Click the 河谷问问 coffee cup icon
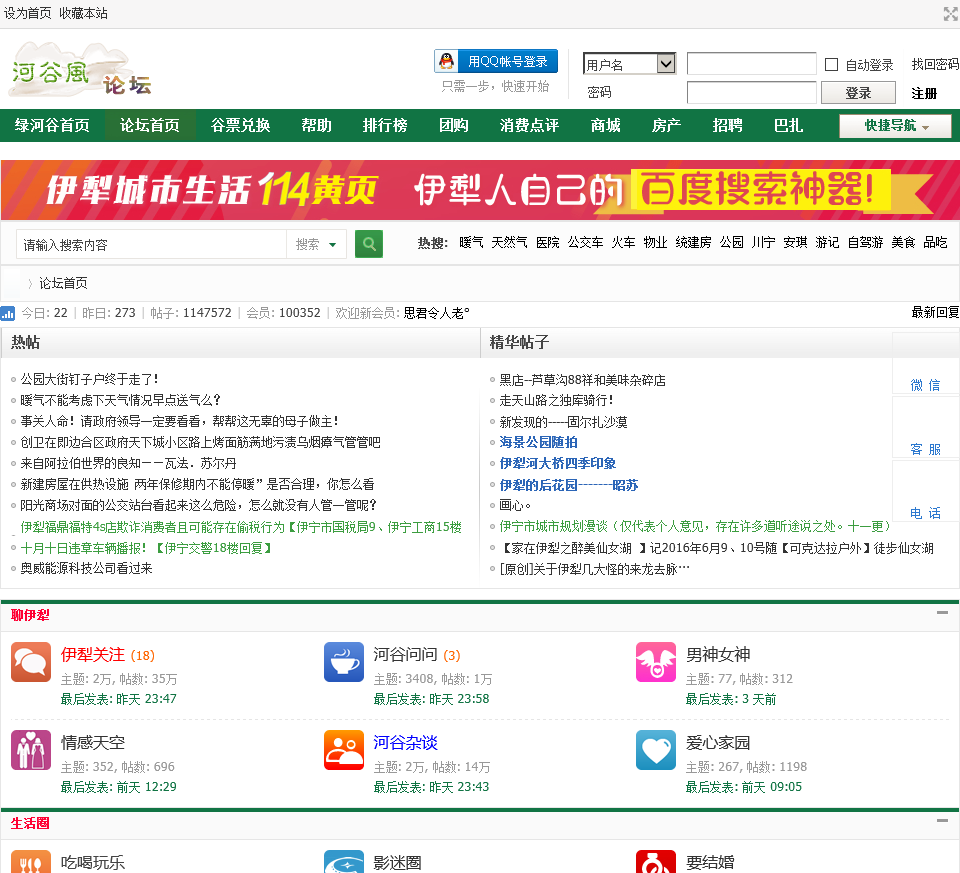 point(344,662)
